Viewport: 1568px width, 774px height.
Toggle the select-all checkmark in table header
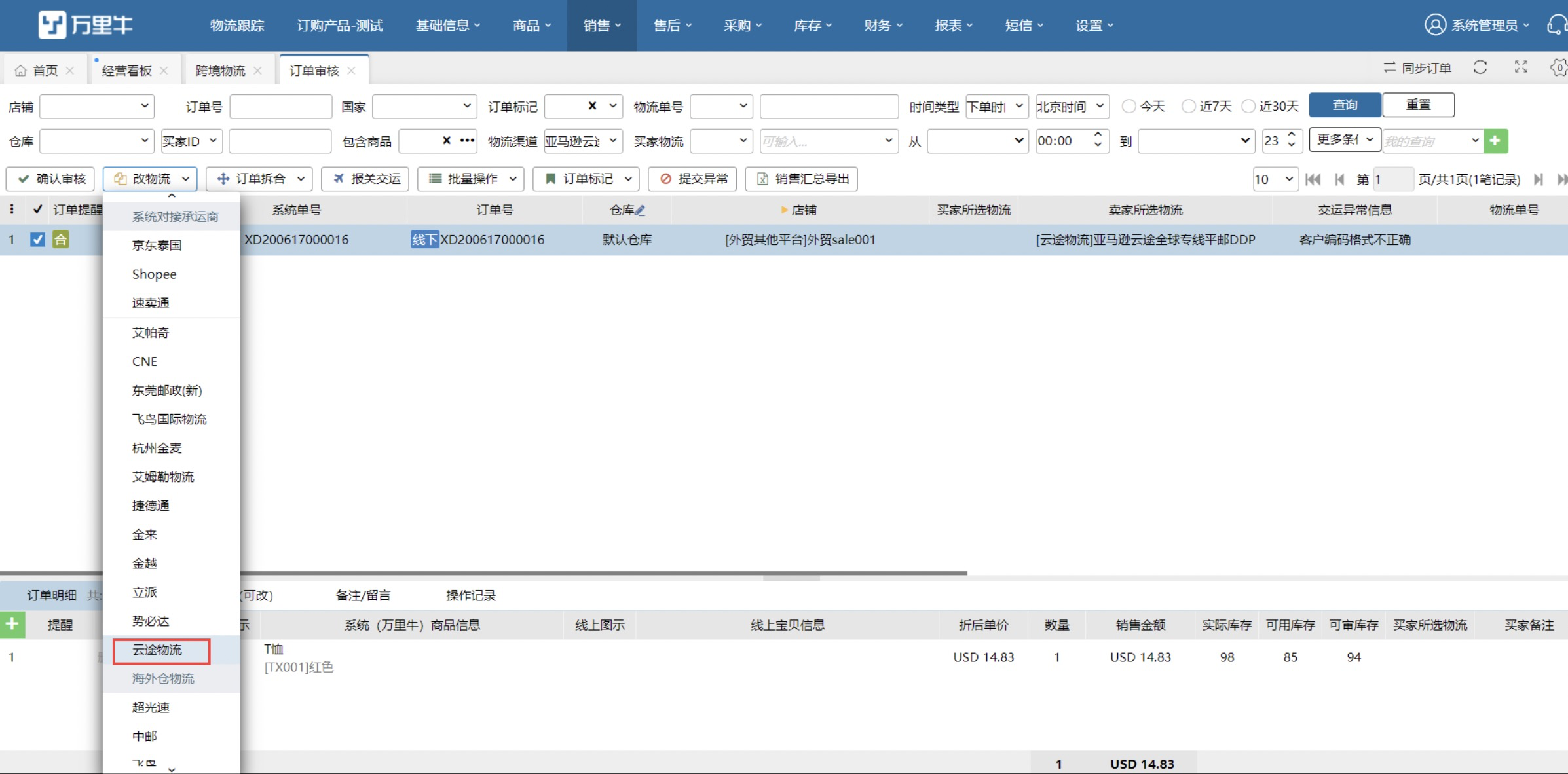(x=37, y=210)
